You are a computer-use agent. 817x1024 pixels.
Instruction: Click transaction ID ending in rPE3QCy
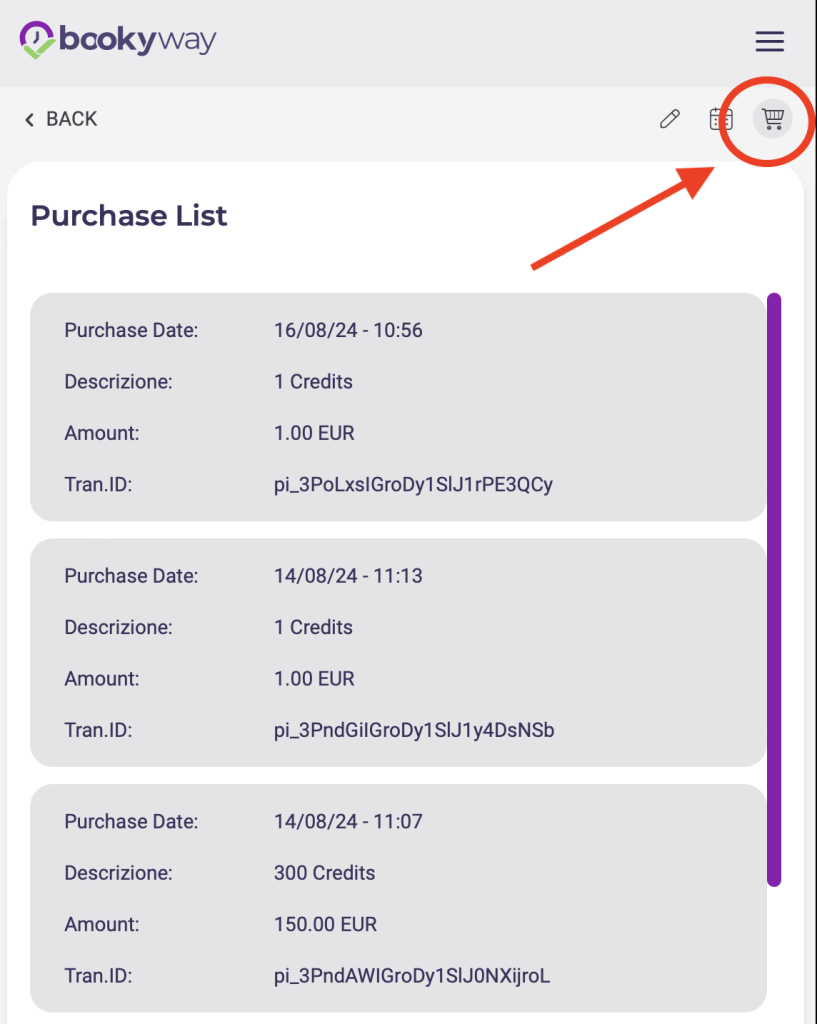click(413, 485)
